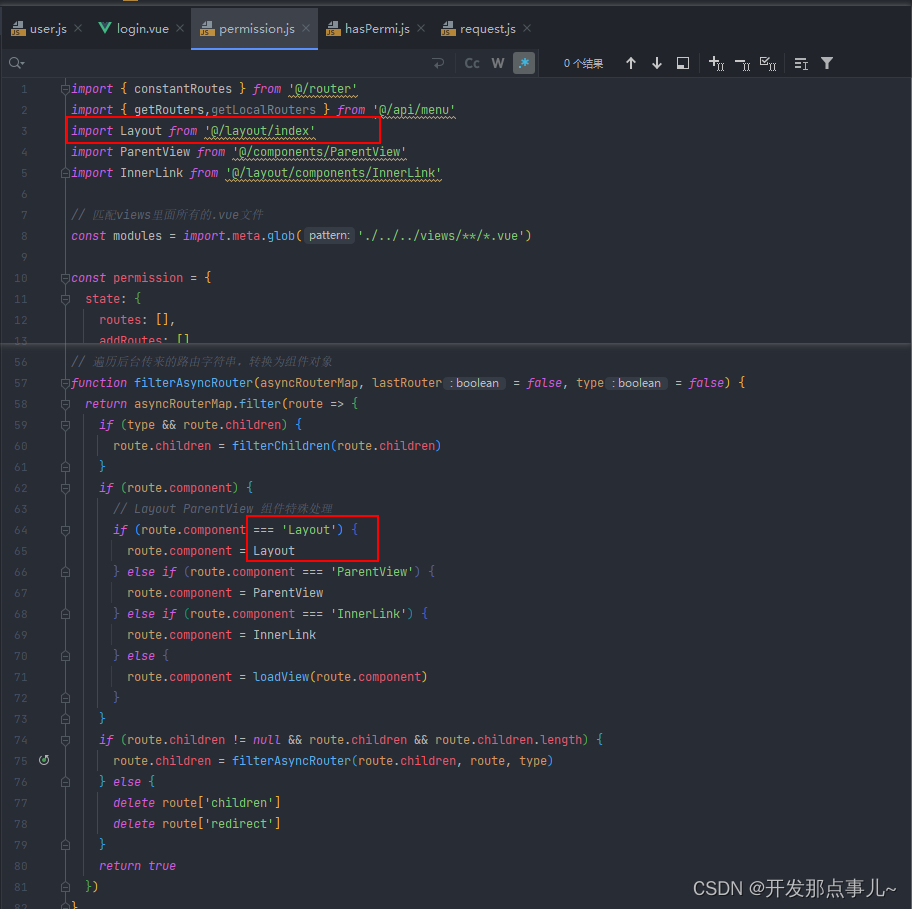Select all occurrences icon in search bar
This screenshot has width=912, height=909.
point(768,63)
